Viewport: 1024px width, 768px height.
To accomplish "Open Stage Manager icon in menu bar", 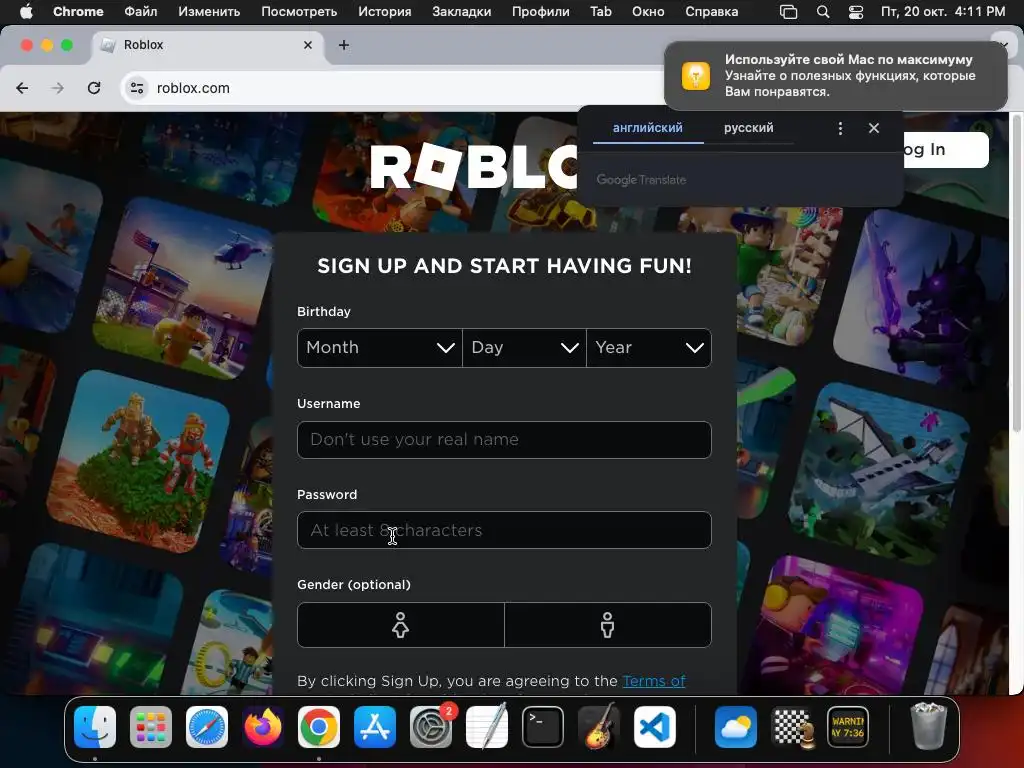I will click(x=789, y=12).
